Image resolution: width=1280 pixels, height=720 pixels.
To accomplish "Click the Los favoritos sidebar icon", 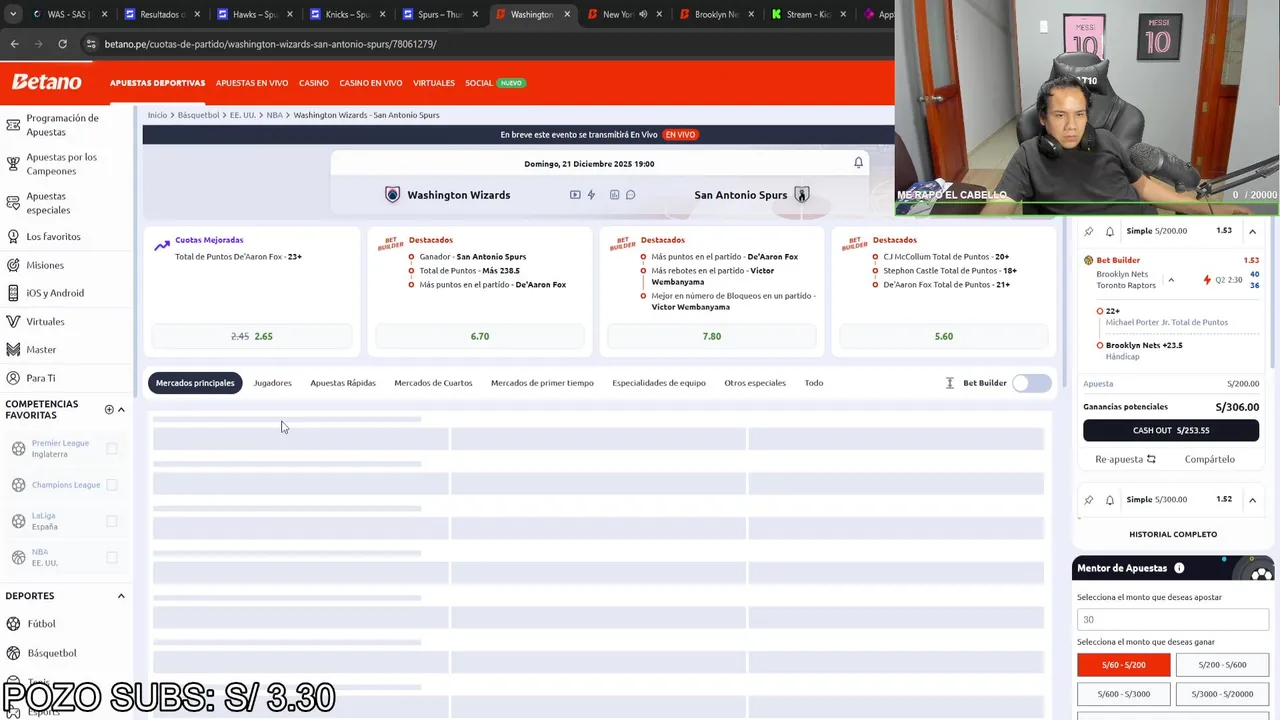I will [13, 237].
